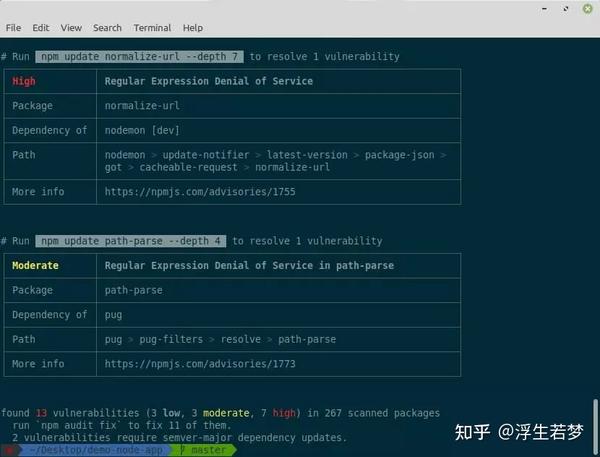Click the red '13' vulnerabilities count
The width and height of the screenshot is (600, 457).
tap(41, 413)
